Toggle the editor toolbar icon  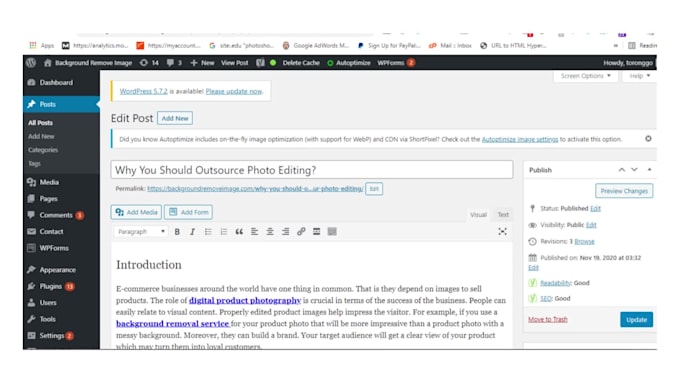(x=332, y=232)
